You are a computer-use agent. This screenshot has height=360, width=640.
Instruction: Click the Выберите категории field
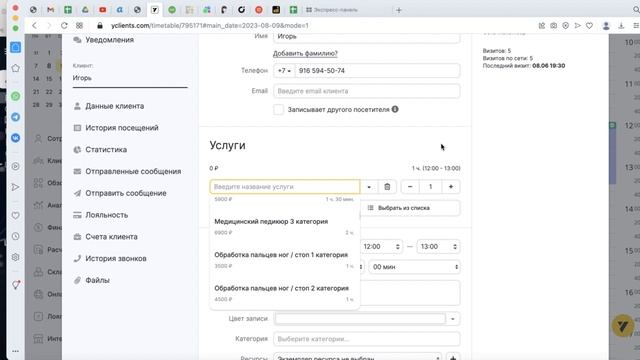tap(367, 339)
